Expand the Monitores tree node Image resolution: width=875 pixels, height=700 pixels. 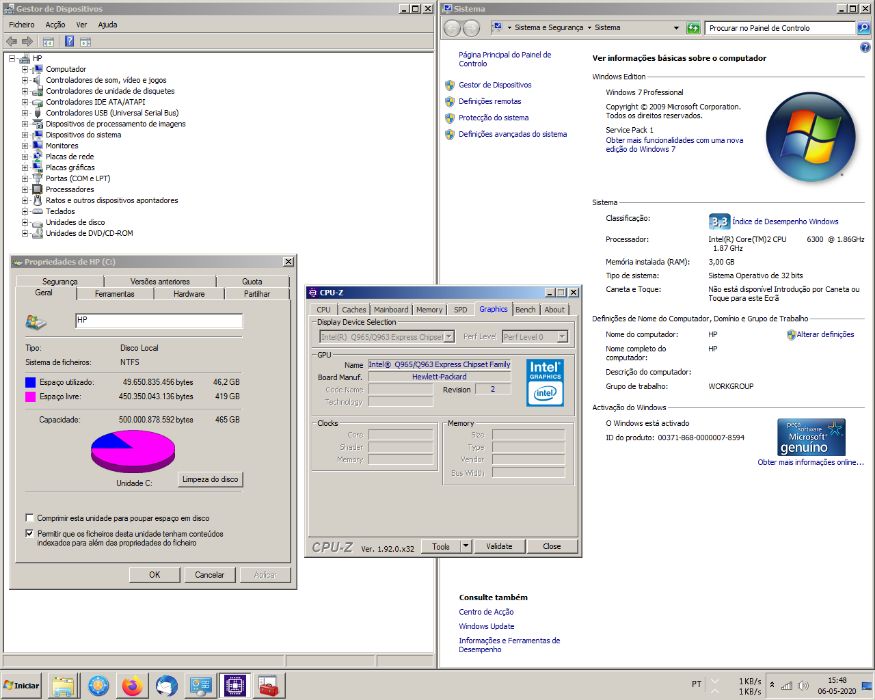pos(25,146)
